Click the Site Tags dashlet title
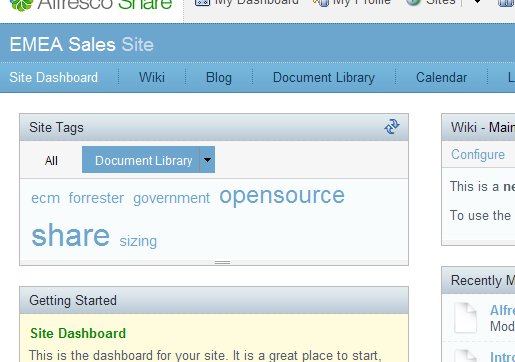The height and width of the screenshot is (362, 515). point(56,128)
